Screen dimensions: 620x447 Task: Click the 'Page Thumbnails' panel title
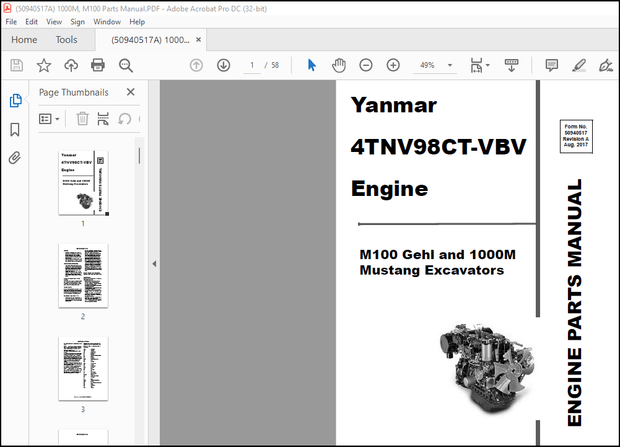[74, 92]
